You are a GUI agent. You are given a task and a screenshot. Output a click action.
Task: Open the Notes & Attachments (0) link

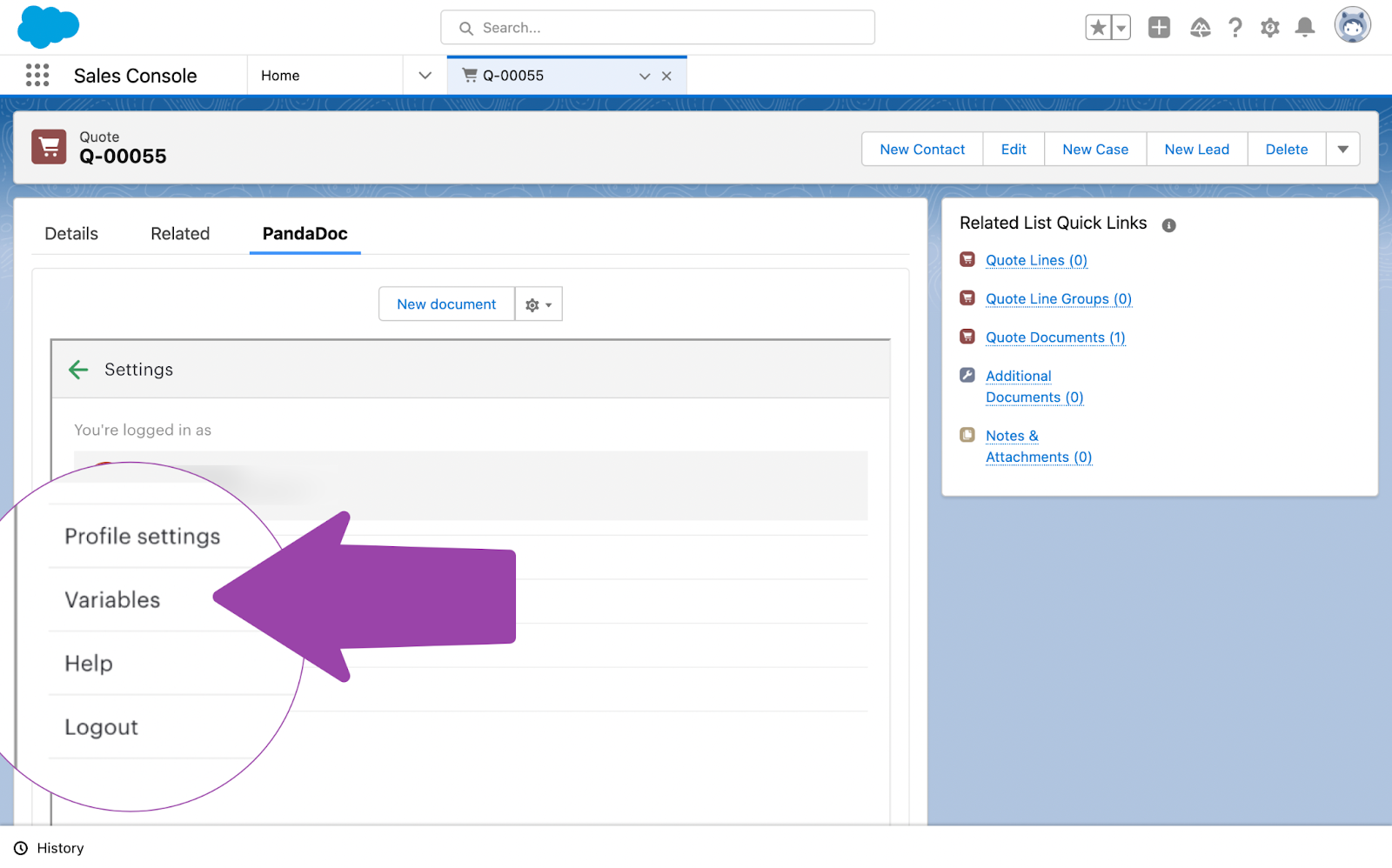point(1039,446)
